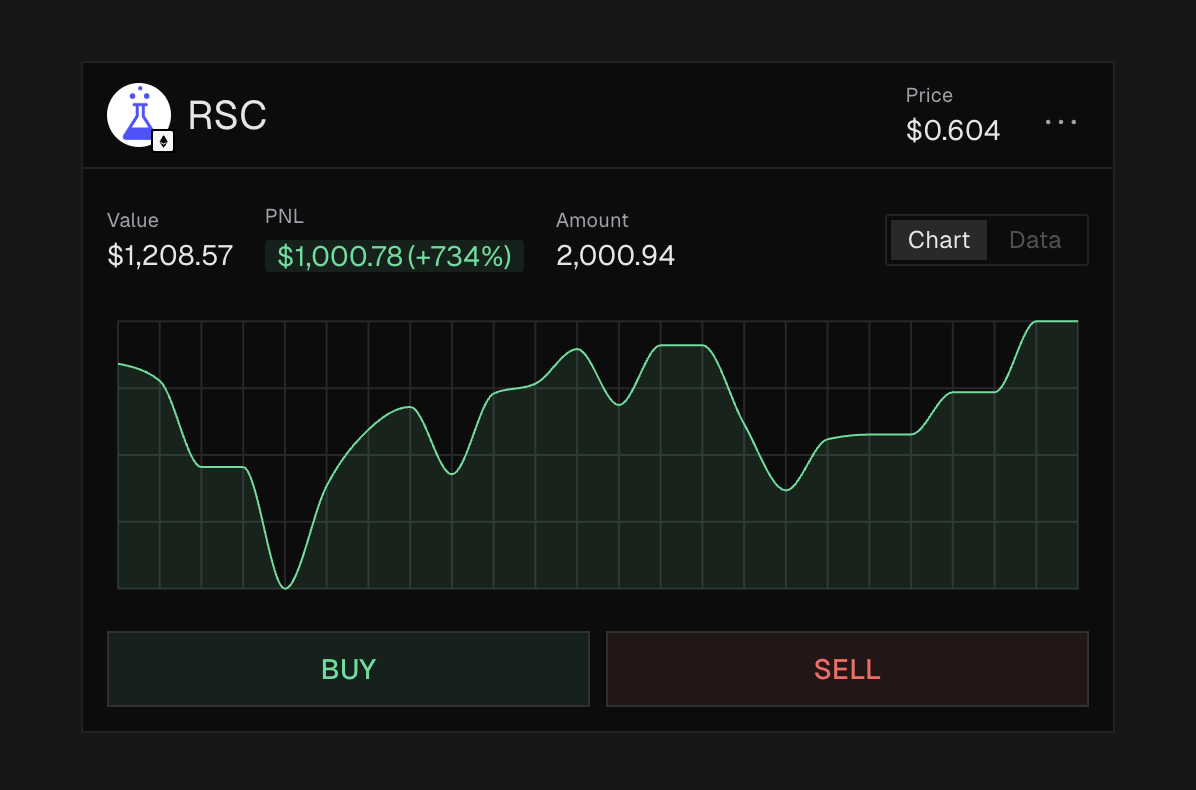Click the Value label text
1196x790 pixels.
click(x=133, y=220)
